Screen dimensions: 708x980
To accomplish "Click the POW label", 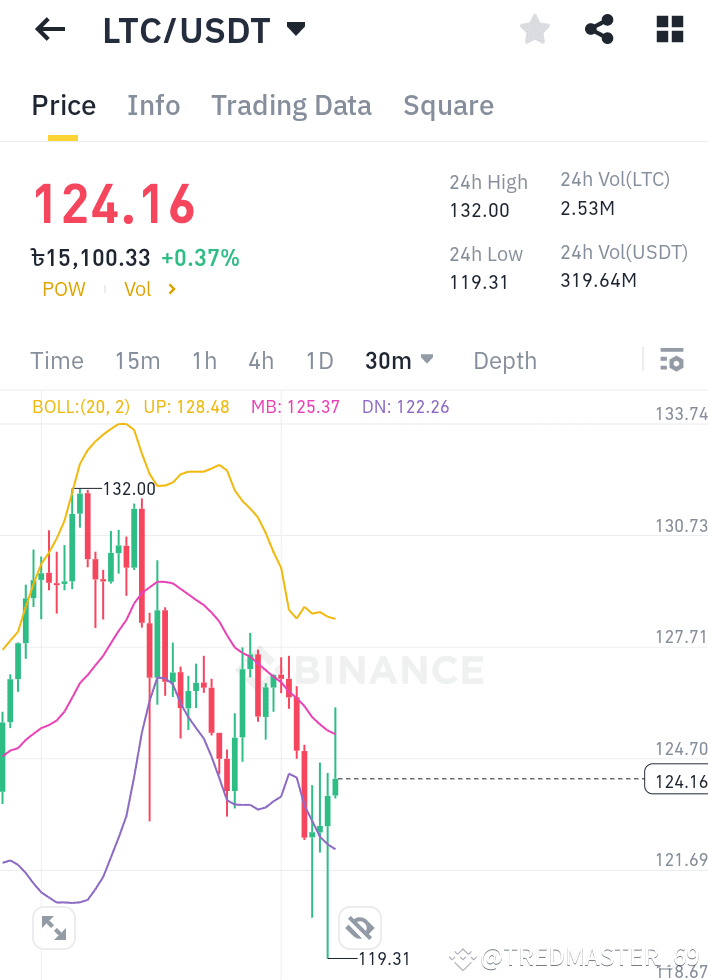I will click(63, 289).
